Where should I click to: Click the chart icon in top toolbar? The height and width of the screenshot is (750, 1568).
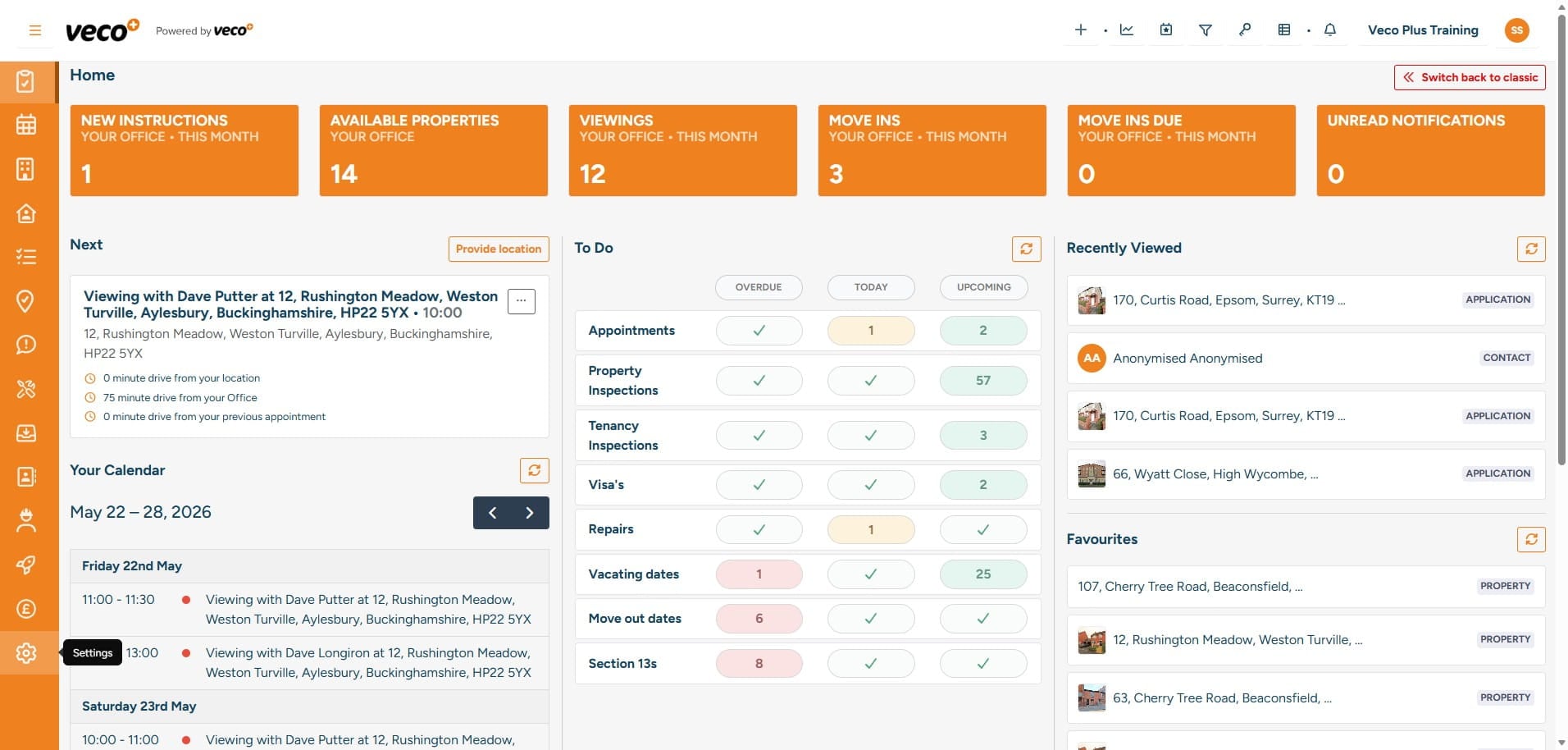coord(1127,30)
